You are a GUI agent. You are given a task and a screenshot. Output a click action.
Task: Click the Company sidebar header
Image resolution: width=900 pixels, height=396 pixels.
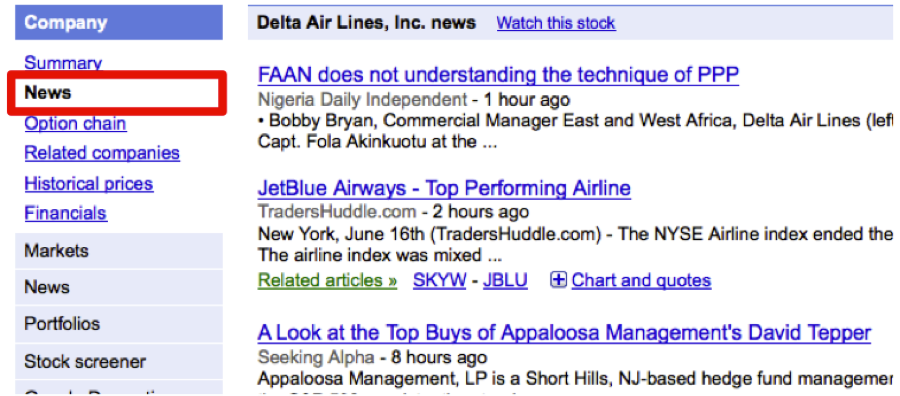(x=119, y=22)
